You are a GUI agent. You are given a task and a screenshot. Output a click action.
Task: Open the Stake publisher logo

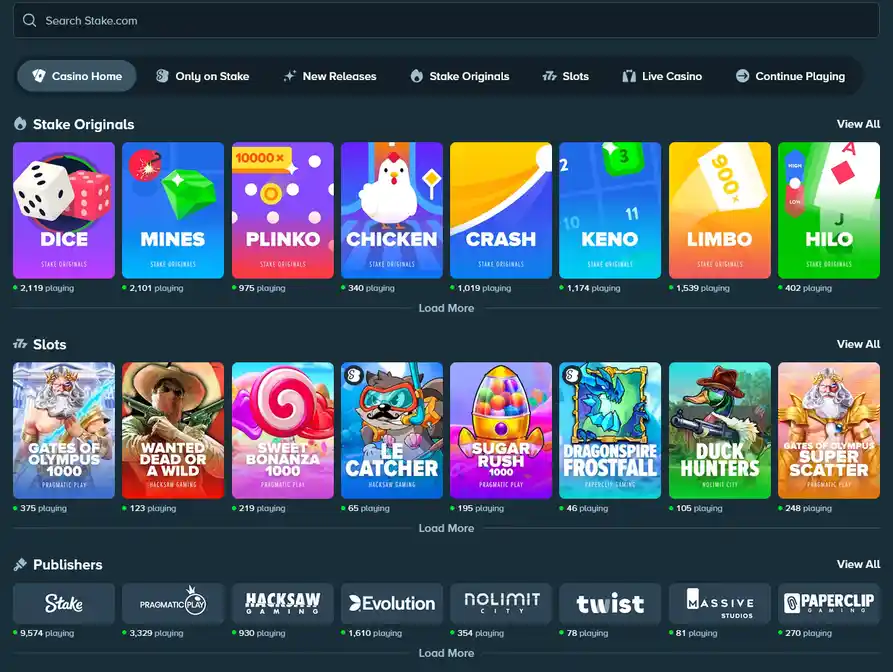[64, 604]
